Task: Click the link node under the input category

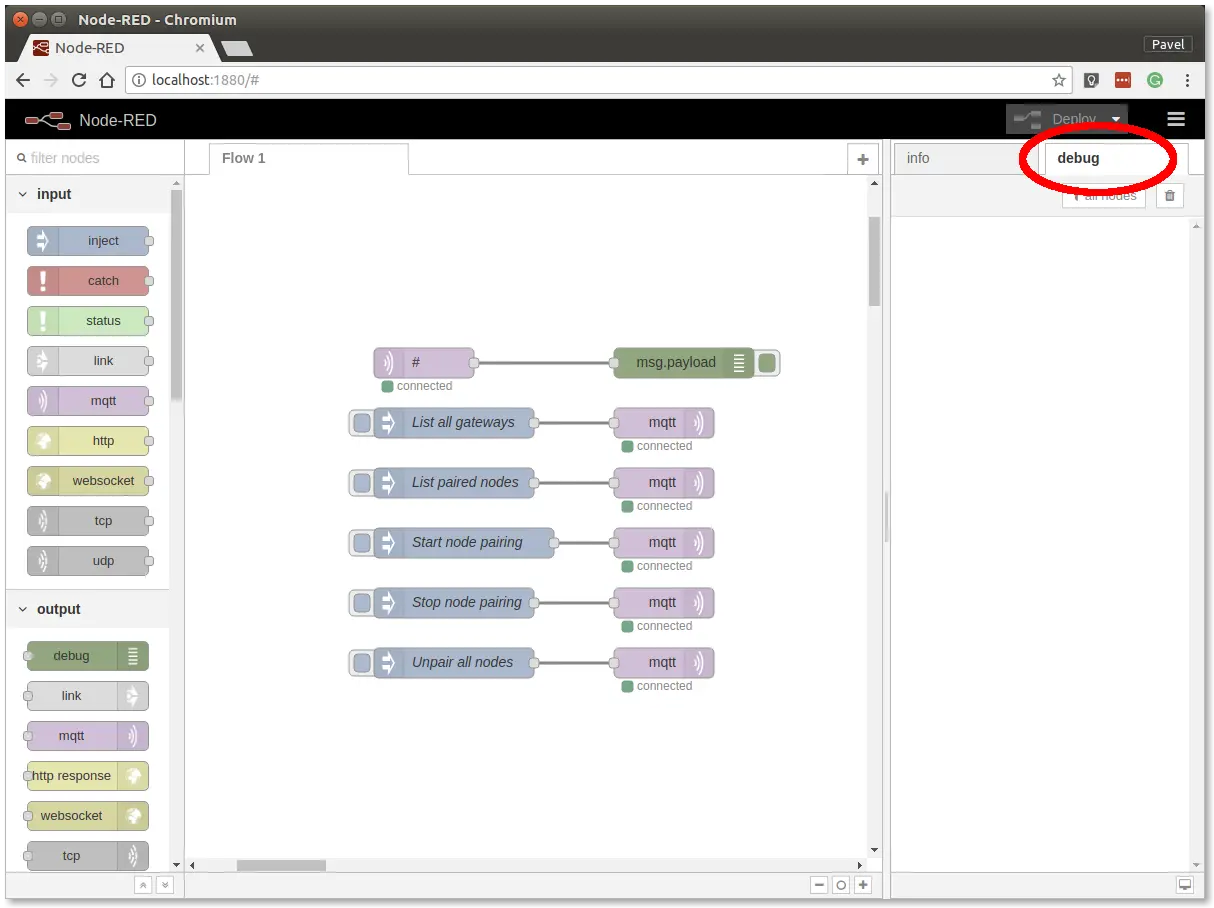Action: 88,361
